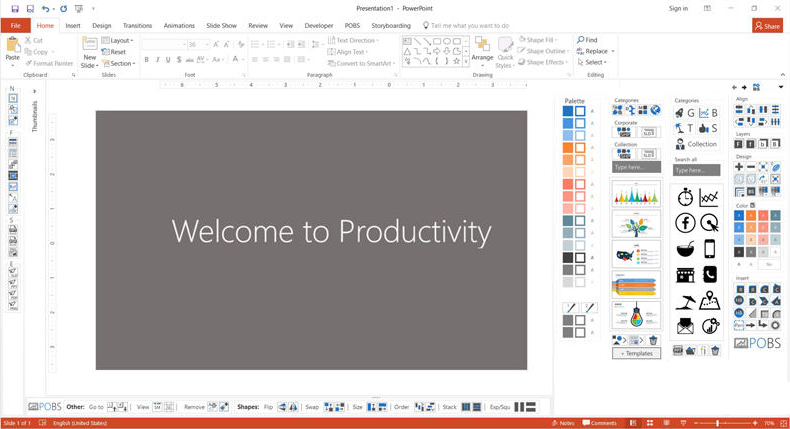Toggle text shadow formatting
Image resolution: width=790 pixels, height=429 pixels.
[x=179, y=59]
